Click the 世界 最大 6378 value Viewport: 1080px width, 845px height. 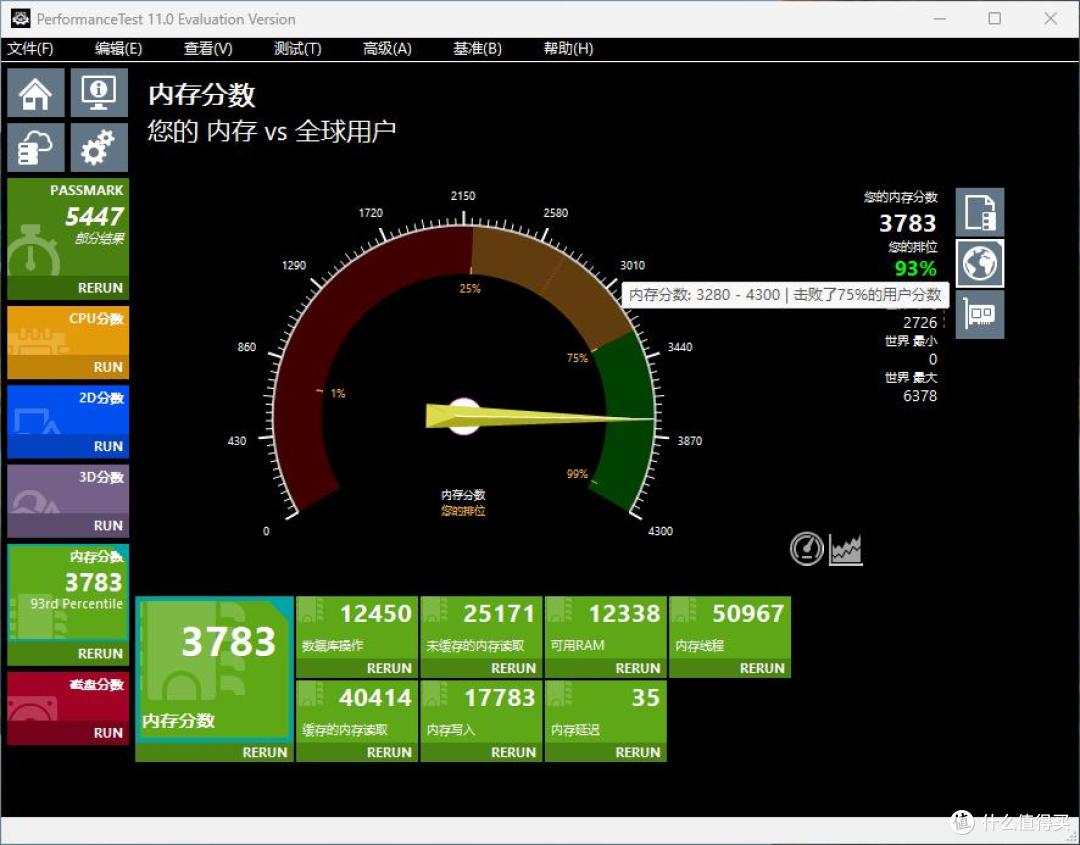click(x=920, y=396)
